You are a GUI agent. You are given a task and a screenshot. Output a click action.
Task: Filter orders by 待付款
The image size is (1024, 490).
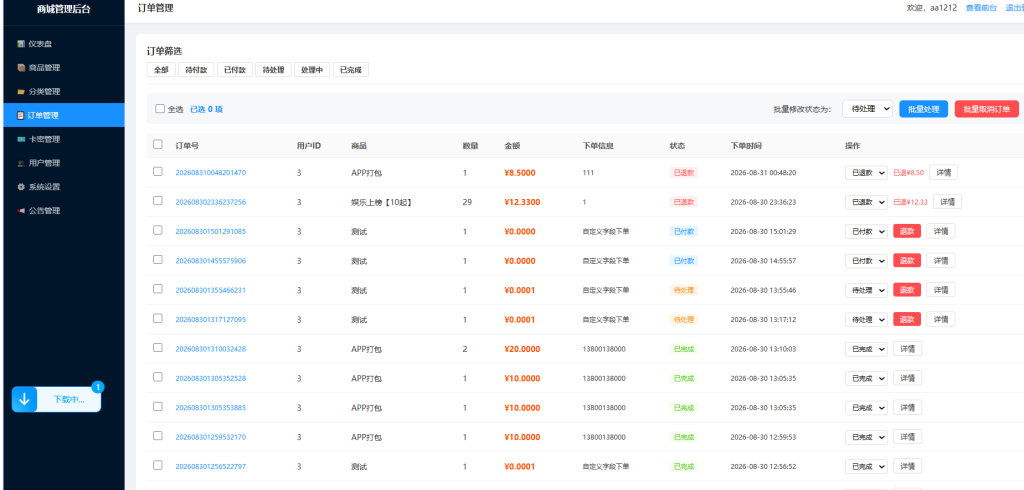click(196, 70)
